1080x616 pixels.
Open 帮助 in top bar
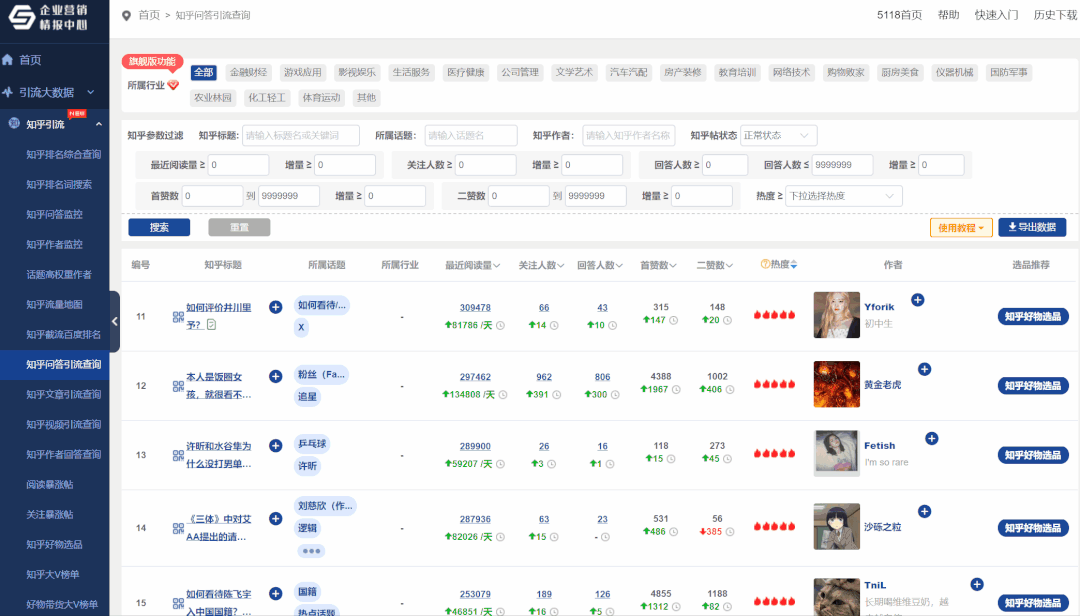click(x=948, y=15)
